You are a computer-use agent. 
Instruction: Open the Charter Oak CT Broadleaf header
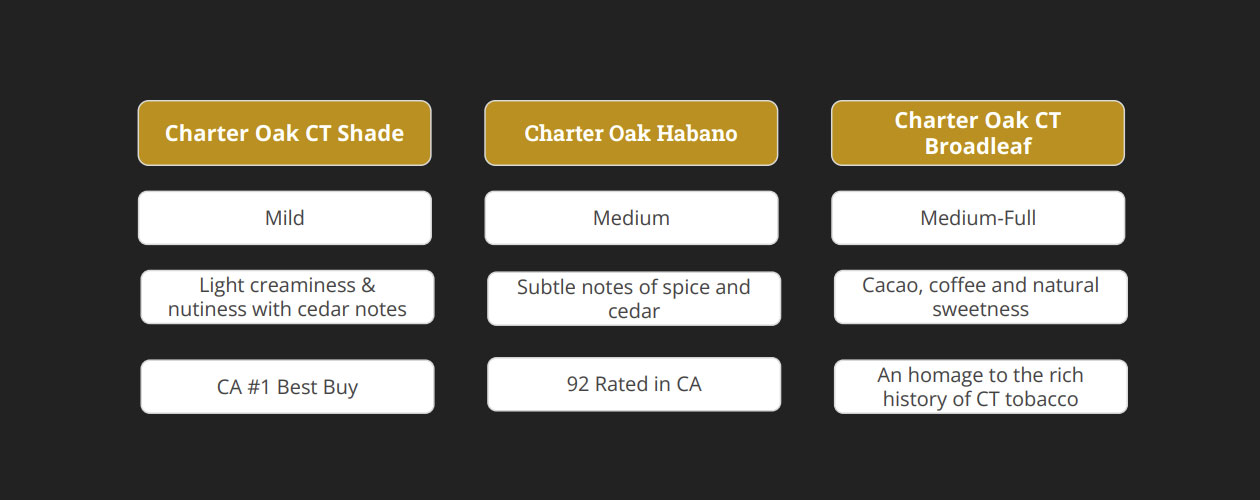(978, 133)
